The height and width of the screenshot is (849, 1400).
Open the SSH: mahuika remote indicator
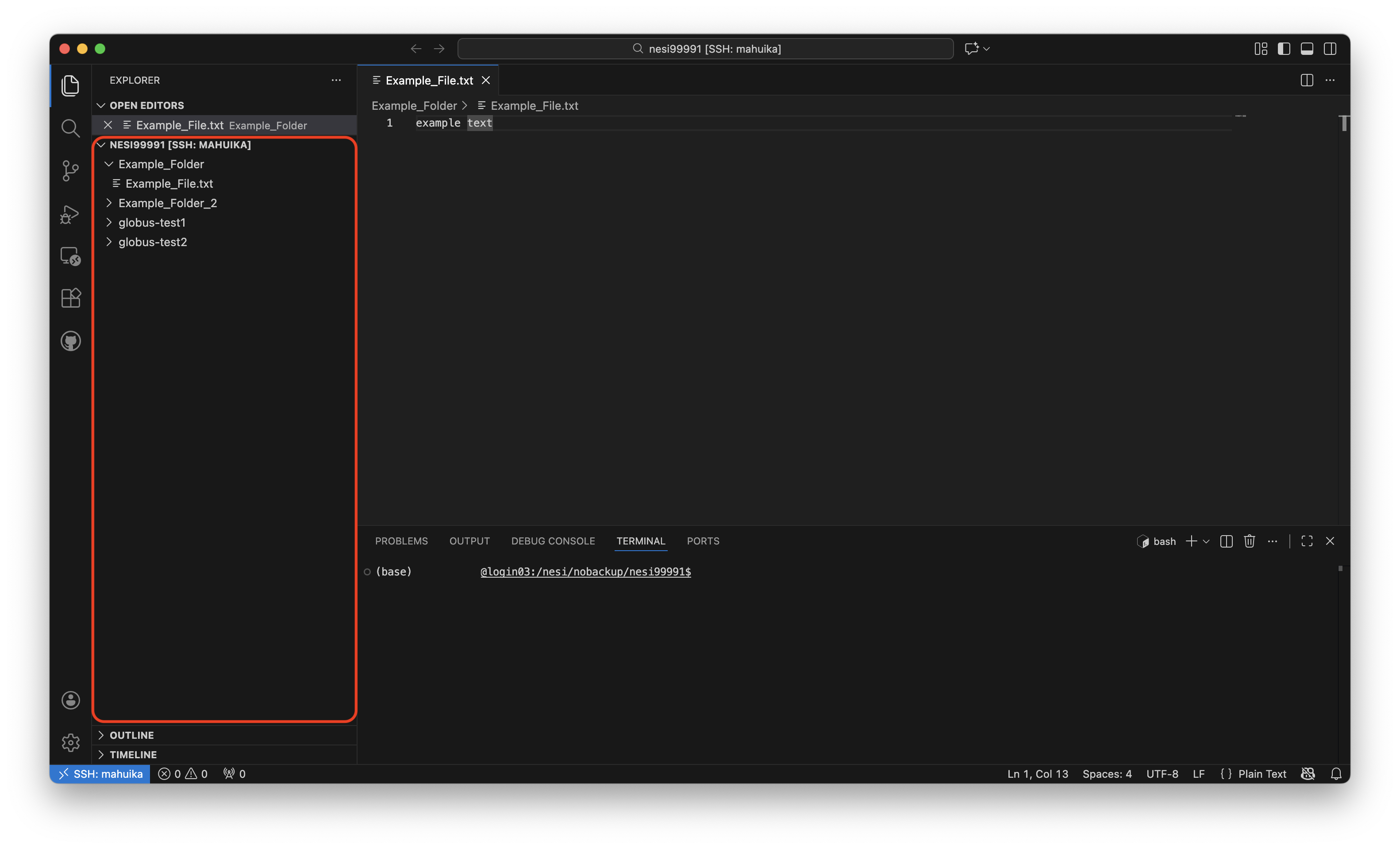[x=100, y=773]
